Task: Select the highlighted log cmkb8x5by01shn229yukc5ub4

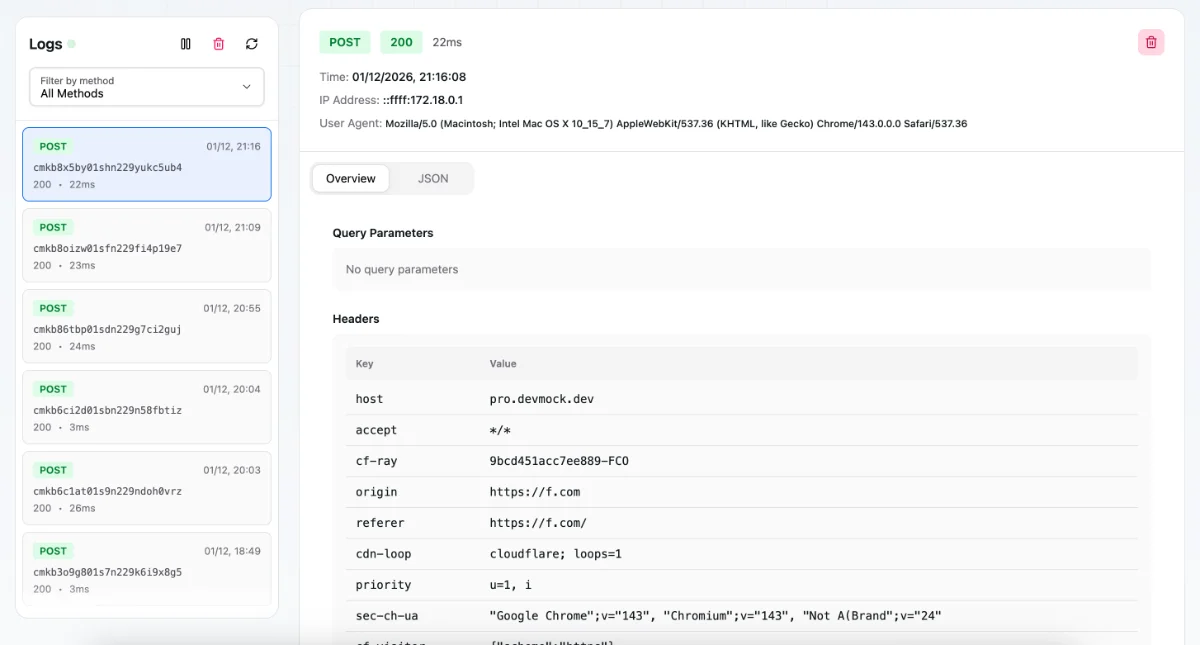Action: pyautogui.click(x=146, y=164)
